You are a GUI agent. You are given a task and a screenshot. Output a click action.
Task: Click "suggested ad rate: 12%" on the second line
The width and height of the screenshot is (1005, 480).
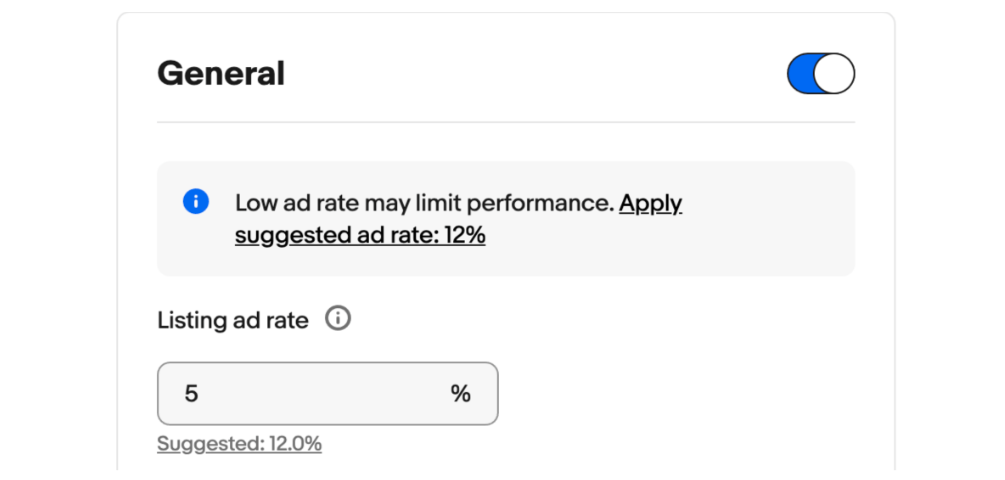point(360,236)
